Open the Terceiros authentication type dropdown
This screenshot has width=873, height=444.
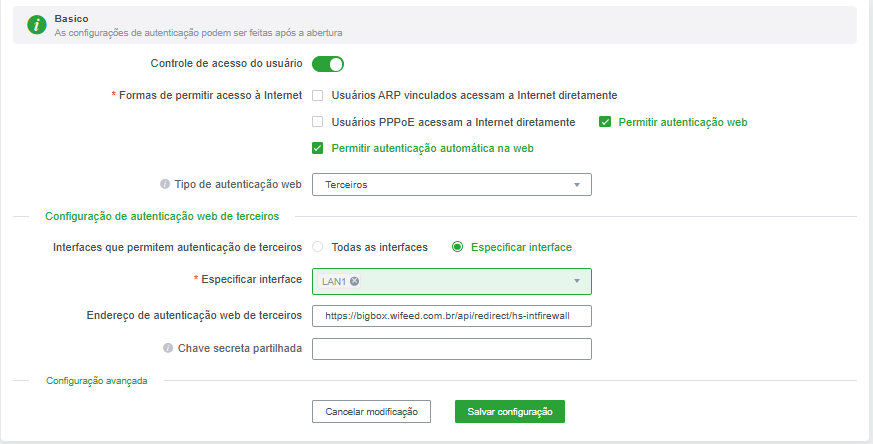452,185
